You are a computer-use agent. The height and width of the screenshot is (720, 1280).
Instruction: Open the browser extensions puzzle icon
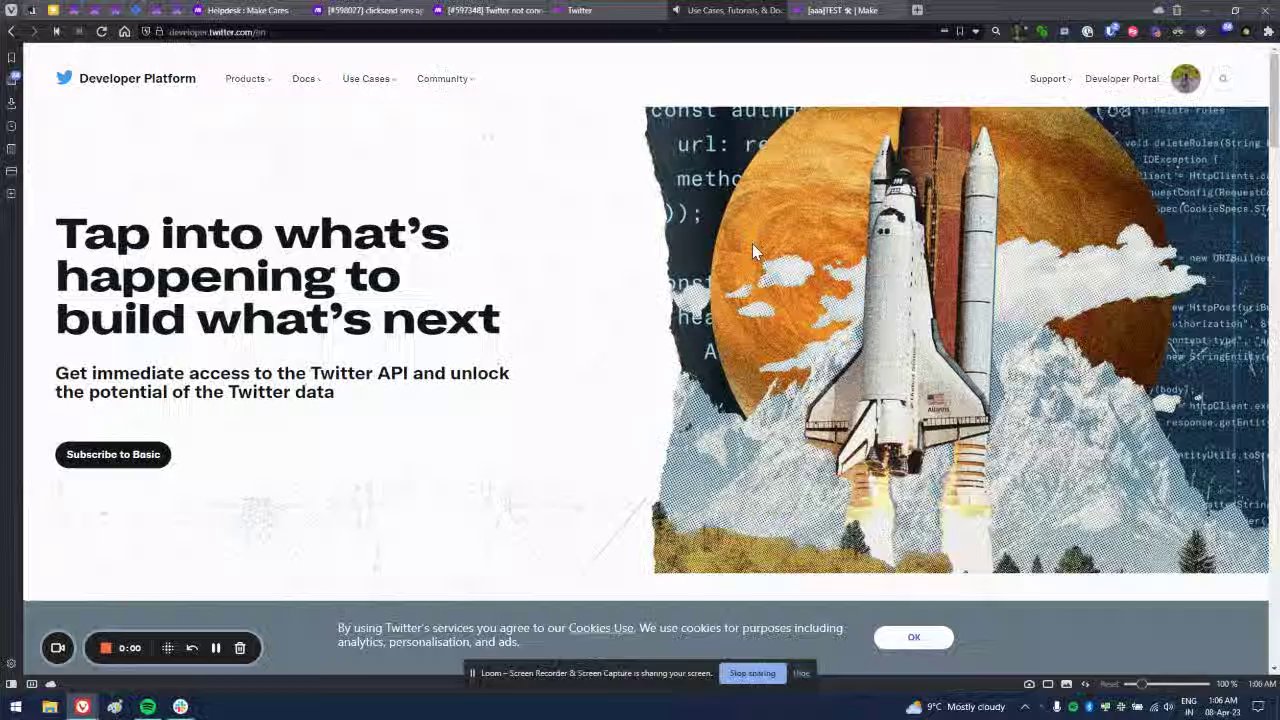(x=1268, y=32)
